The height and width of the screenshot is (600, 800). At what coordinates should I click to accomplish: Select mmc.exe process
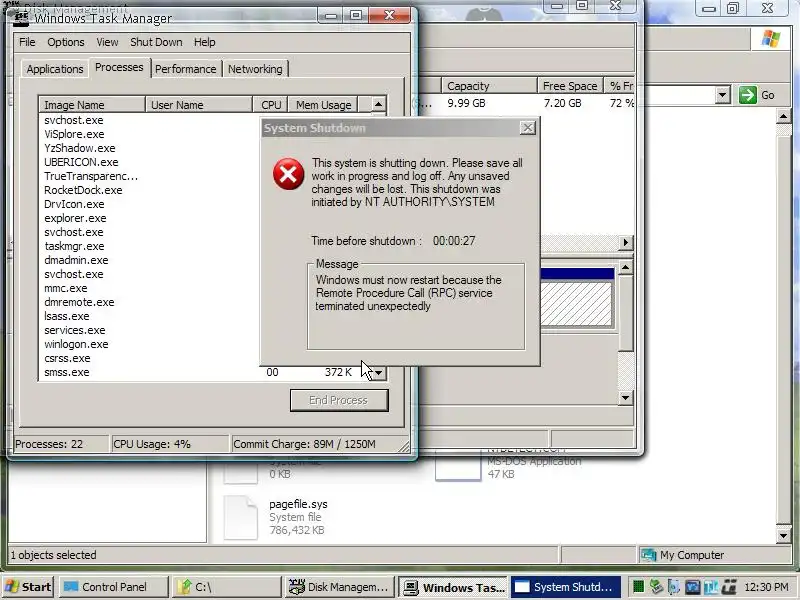65,288
